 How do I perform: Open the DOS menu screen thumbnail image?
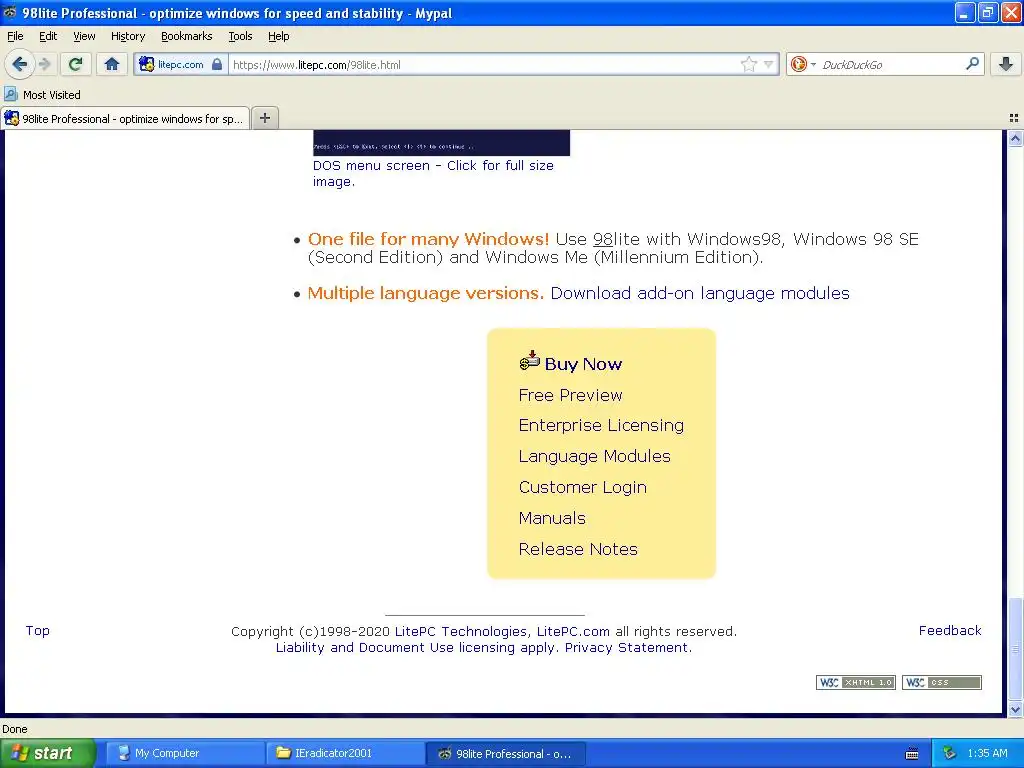tap(441, 142)
